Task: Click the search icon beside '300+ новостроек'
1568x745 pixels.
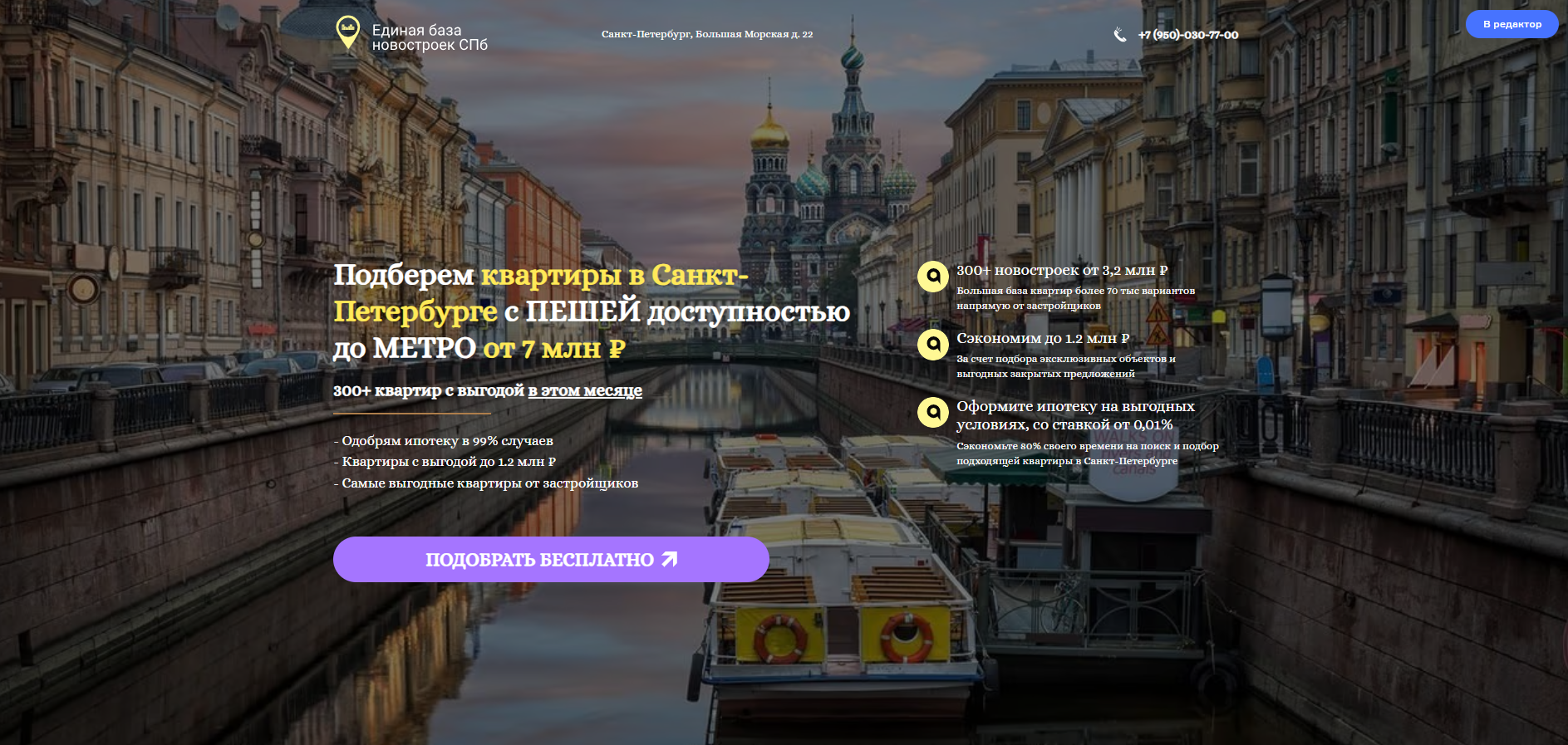Action: 933,277
